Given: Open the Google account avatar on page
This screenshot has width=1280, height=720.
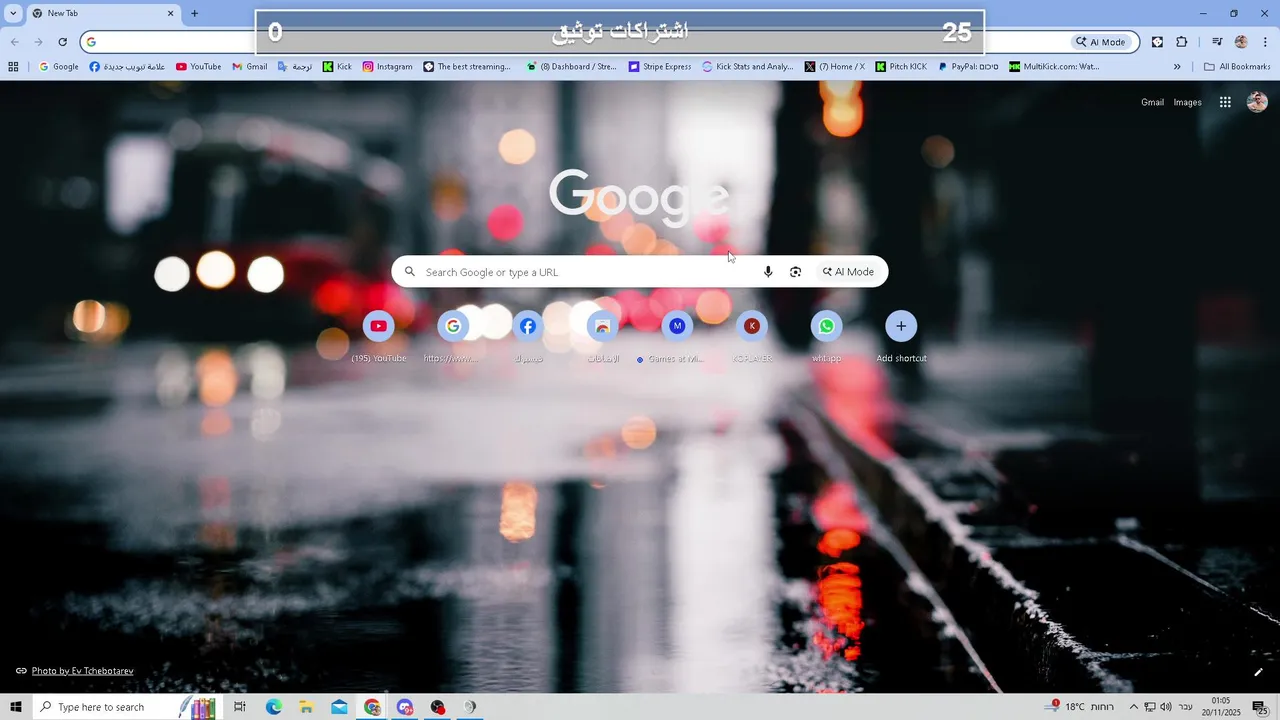Looking at the screenshot, I should (x=1257, y=102).
